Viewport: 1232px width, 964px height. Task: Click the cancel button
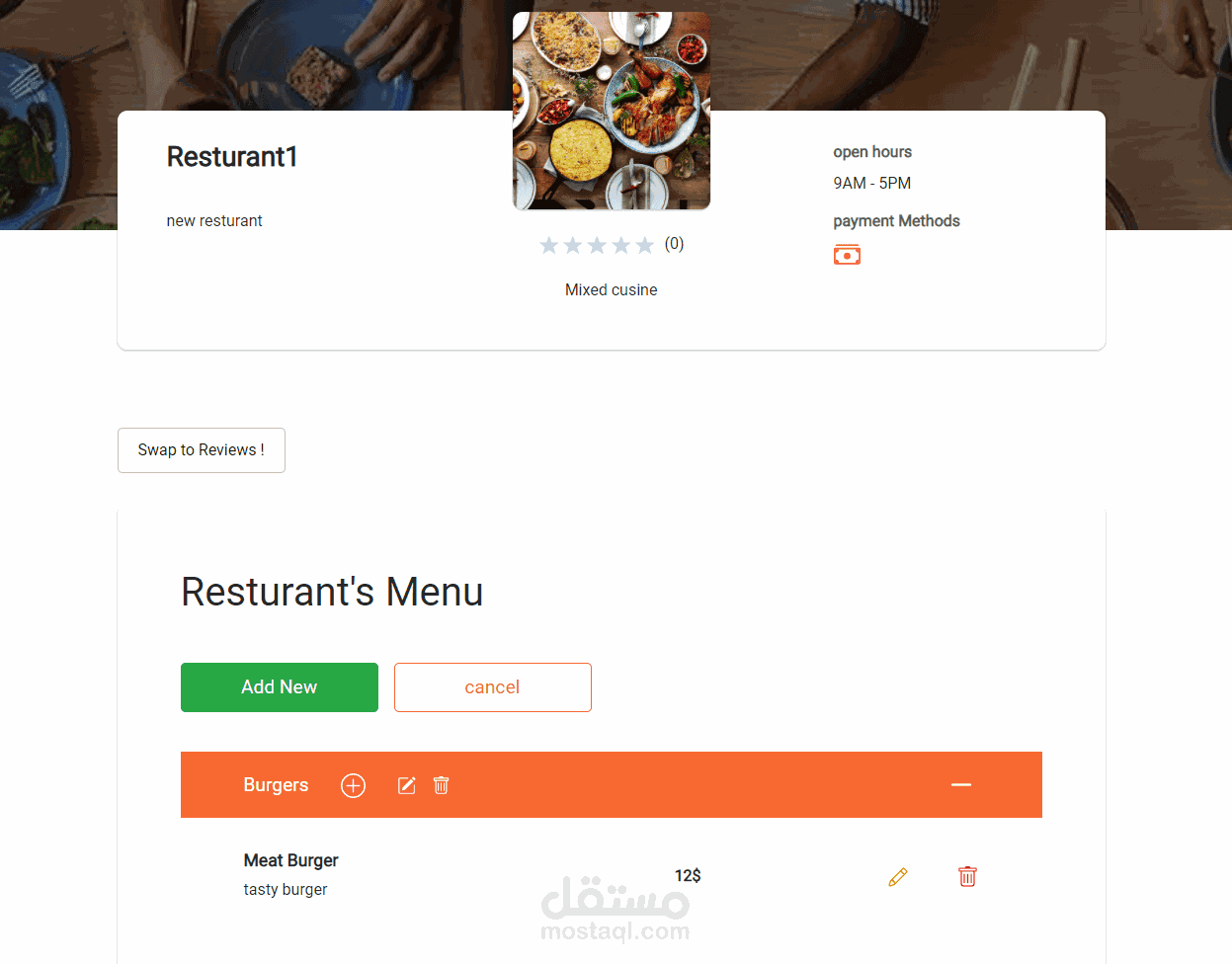click(493, 687)
